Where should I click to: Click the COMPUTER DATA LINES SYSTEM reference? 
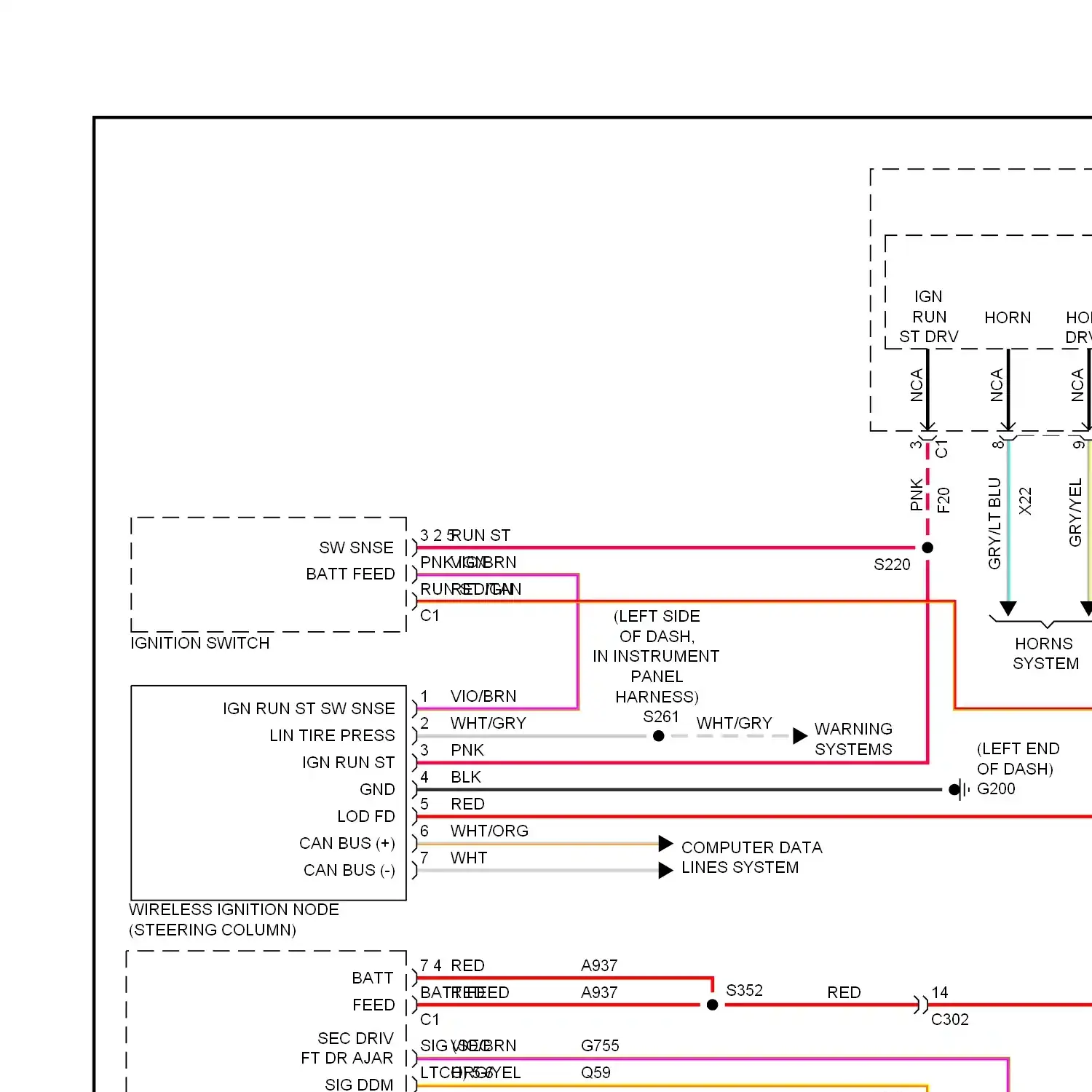coord(751,858)
